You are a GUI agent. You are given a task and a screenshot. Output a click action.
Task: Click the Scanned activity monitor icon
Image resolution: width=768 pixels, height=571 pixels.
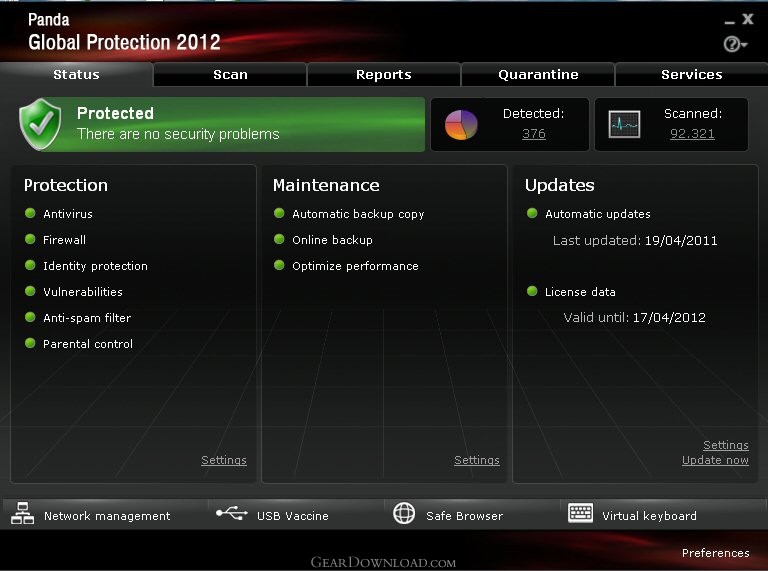[624, 124]
